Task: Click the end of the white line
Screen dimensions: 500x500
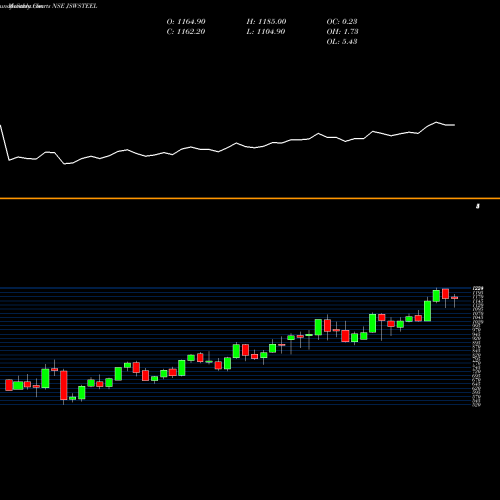Action: click(x=454, y=125)
